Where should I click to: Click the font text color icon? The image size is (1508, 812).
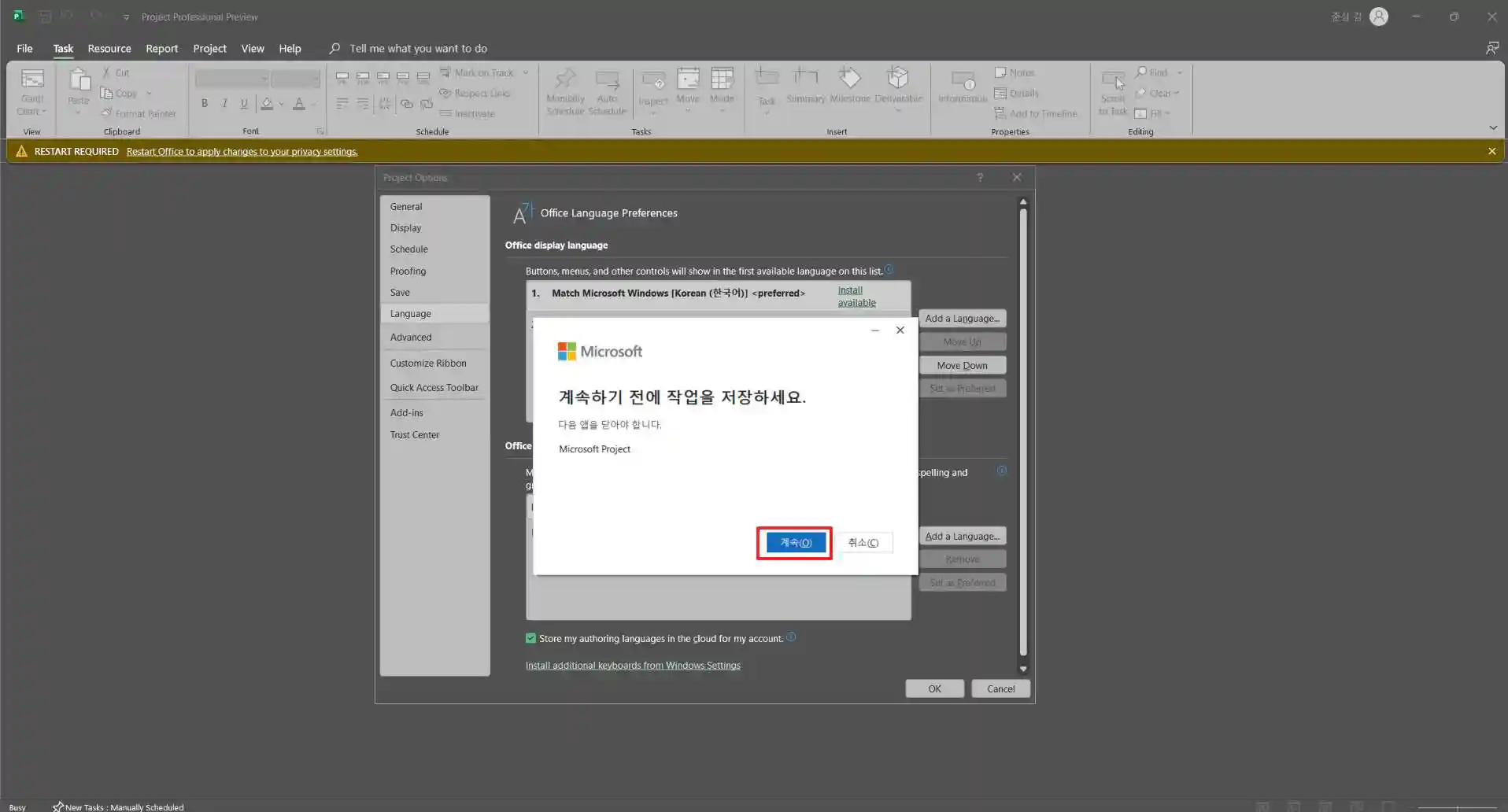tap(298, 103)
